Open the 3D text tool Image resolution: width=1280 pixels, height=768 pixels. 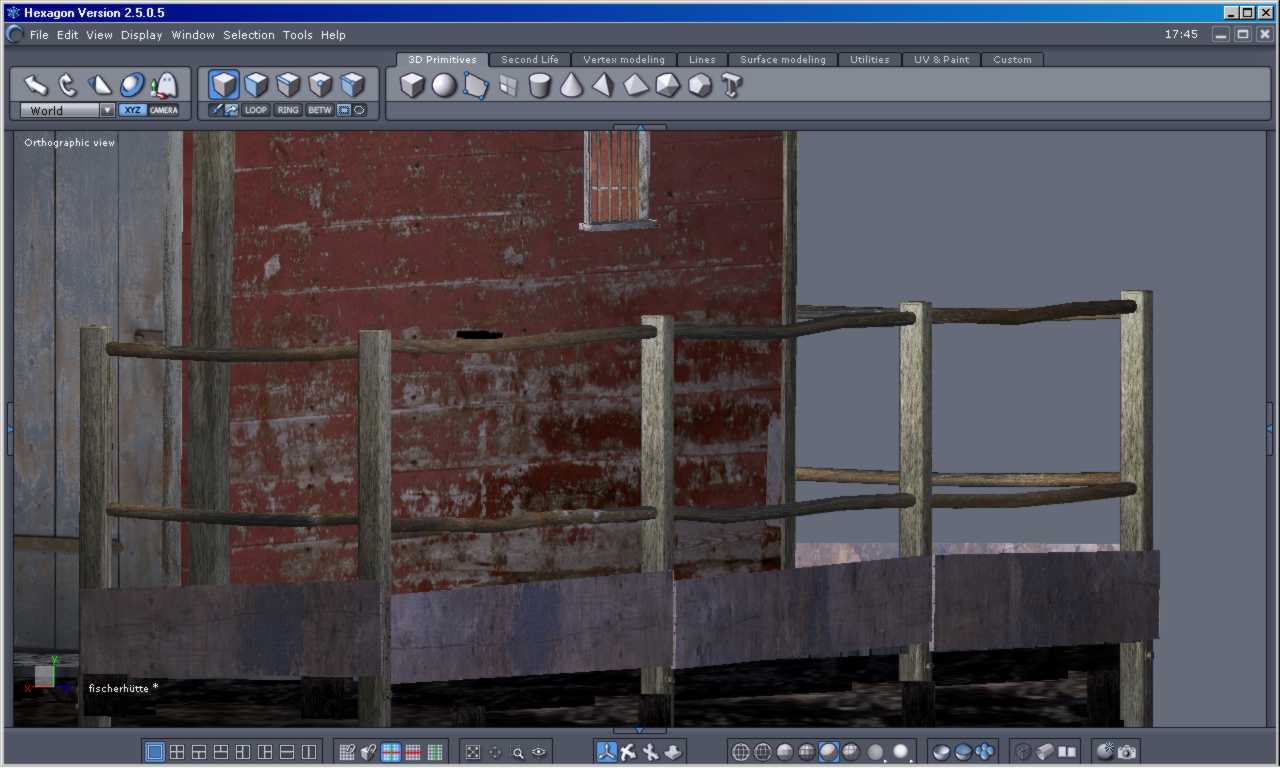tap(732, 85)
